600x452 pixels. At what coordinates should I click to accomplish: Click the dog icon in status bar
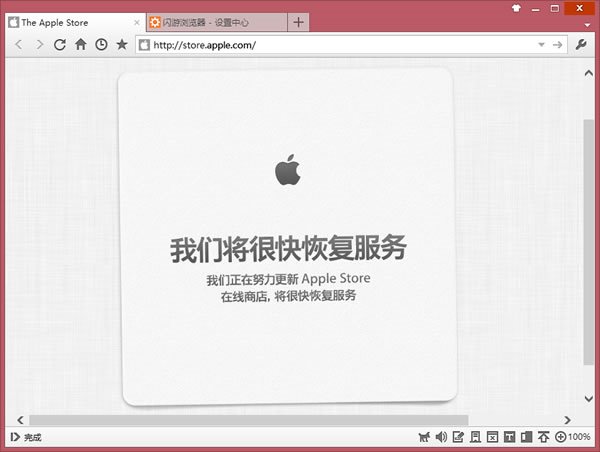(424, 437)
